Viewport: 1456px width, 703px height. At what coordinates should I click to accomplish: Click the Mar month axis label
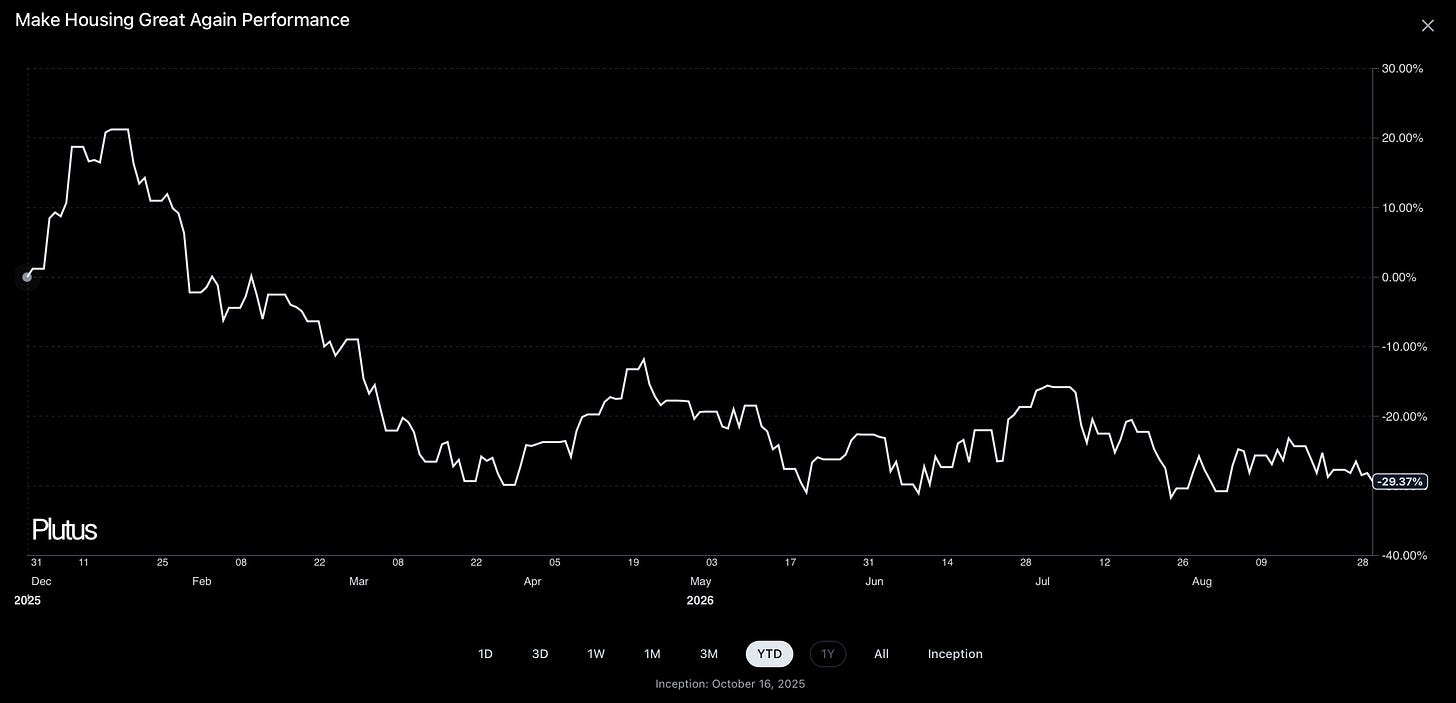click(359, 581)
